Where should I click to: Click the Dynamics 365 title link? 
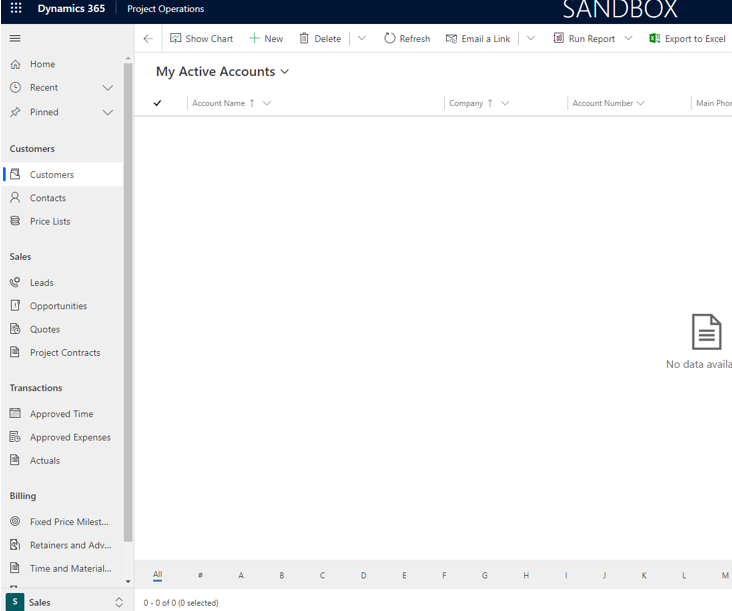(71, 8)
